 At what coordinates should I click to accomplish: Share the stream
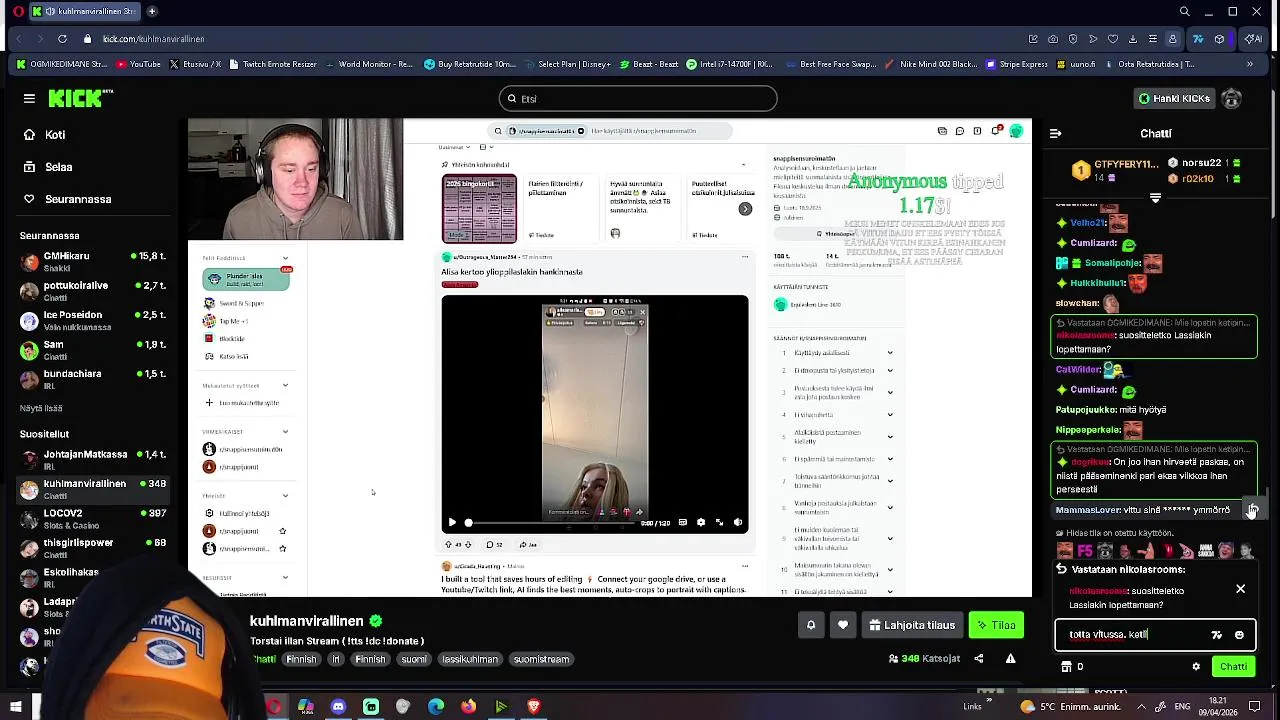click(x=979, y=658)
